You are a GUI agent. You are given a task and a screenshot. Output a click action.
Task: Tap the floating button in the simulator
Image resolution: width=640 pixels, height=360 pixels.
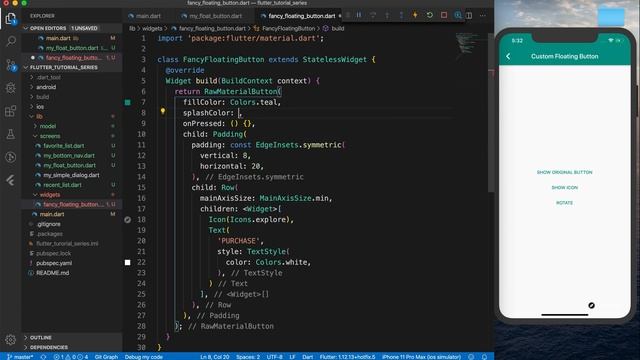pos(591,305)
